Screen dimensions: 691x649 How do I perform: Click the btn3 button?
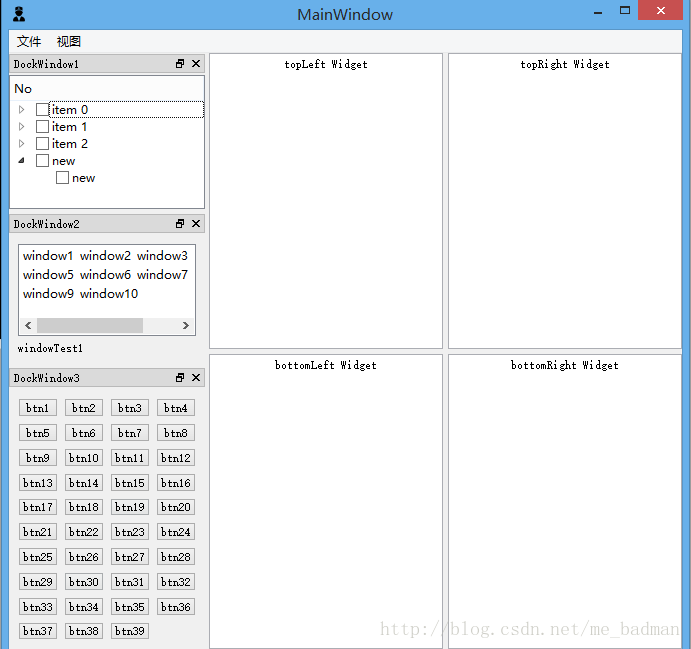pyautogui.click(x=130, y=408)
